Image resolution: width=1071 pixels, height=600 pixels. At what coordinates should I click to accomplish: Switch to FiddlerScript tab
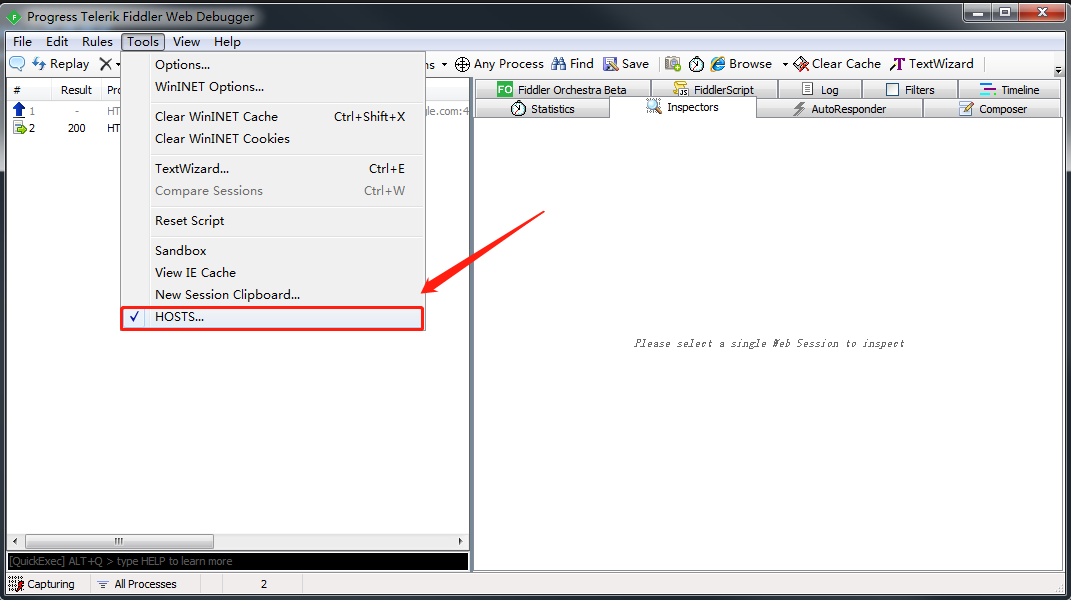coord(714,90)
